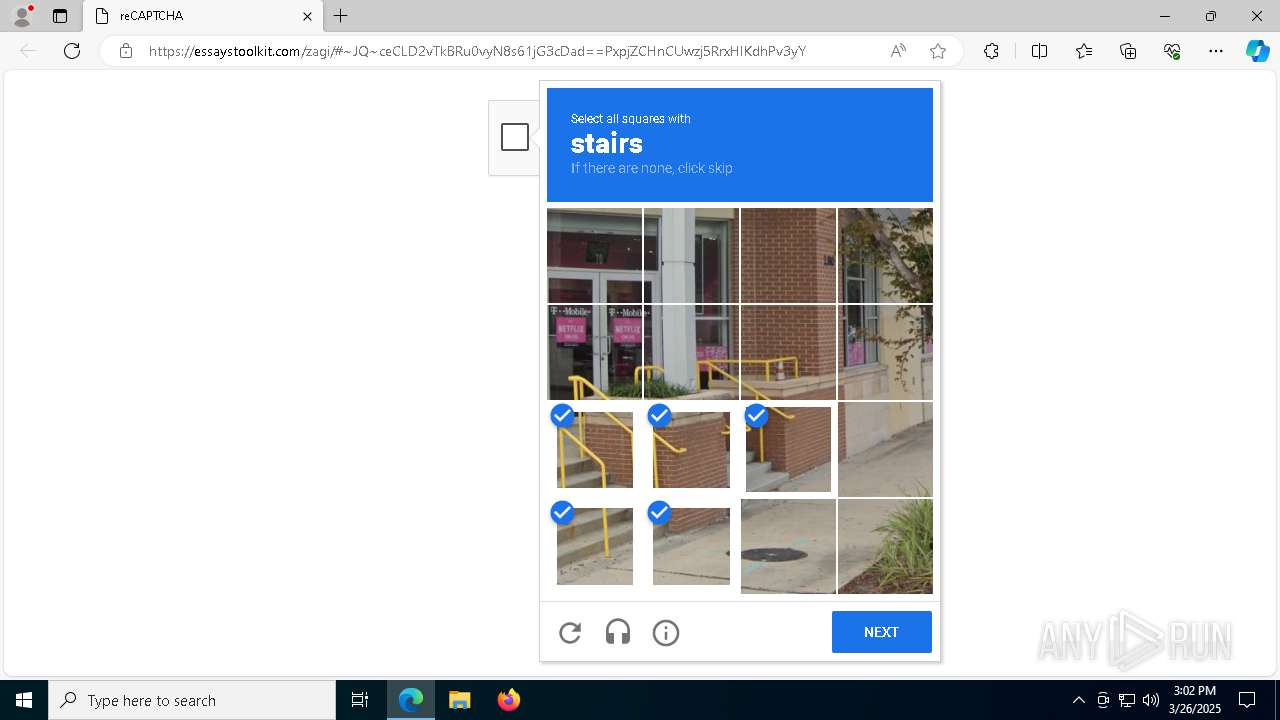Select top-right tile with tree leaves
The height and width of the screenshot is (720, 1280).
point(885,255)
